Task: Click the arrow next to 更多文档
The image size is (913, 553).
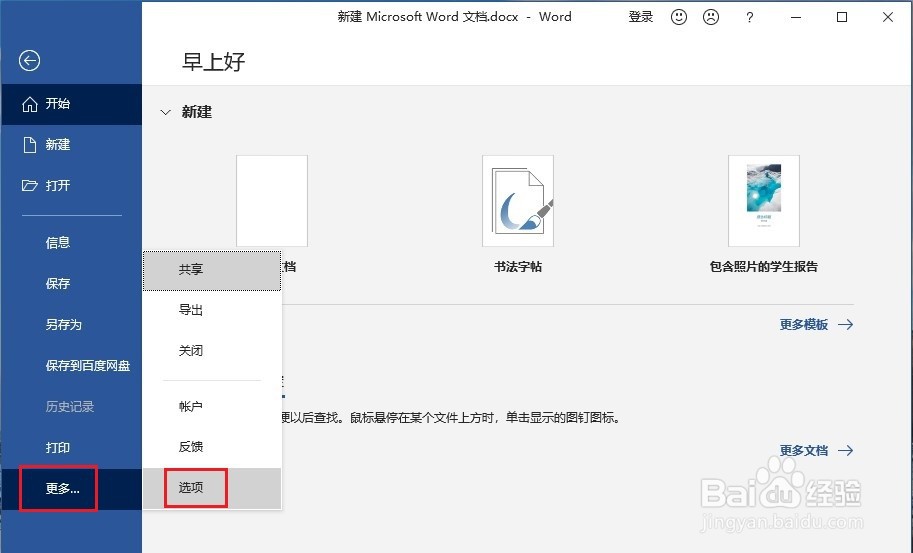Action: (x=846, y=451)
